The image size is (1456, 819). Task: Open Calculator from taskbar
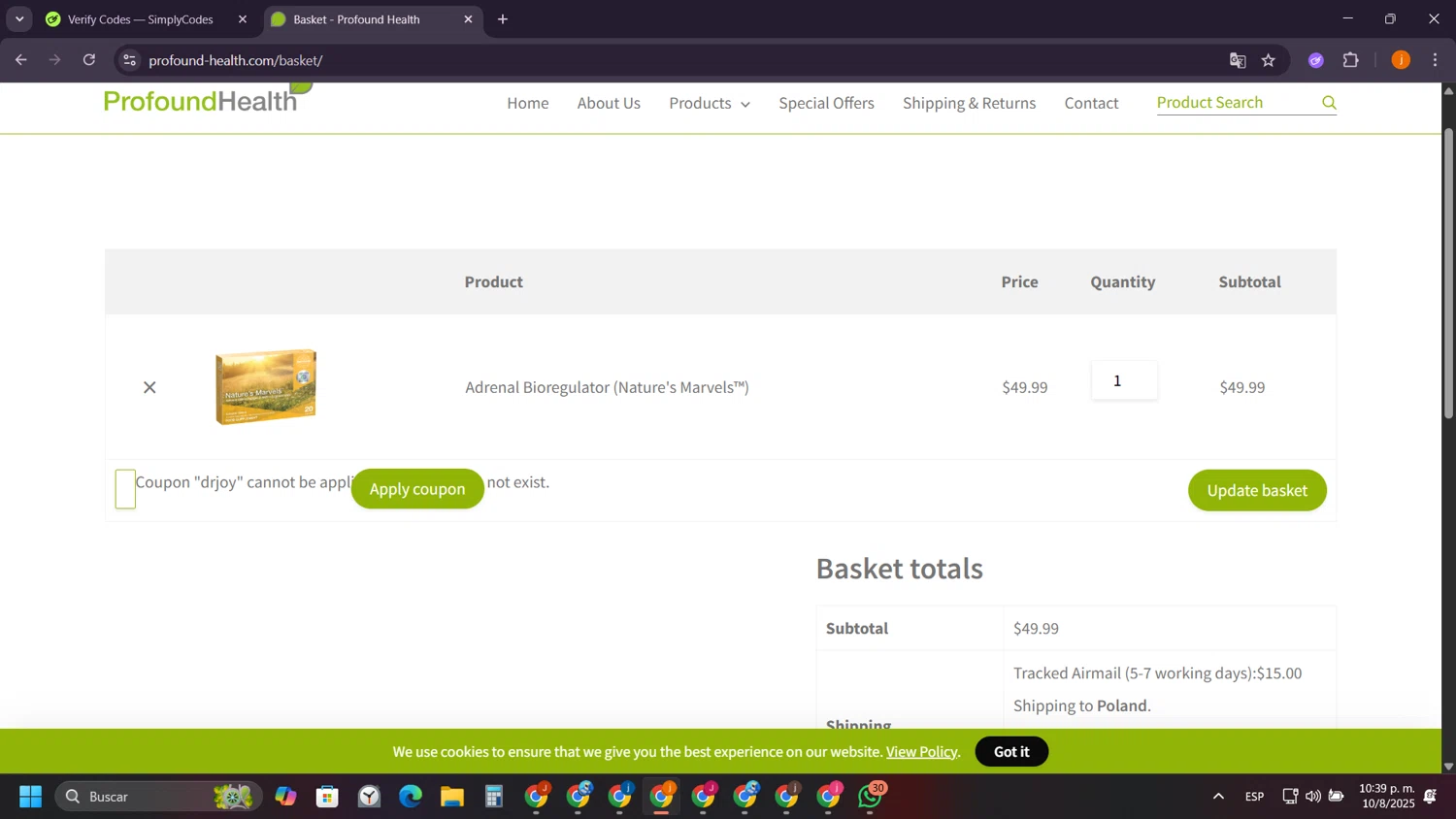point(494,797)
